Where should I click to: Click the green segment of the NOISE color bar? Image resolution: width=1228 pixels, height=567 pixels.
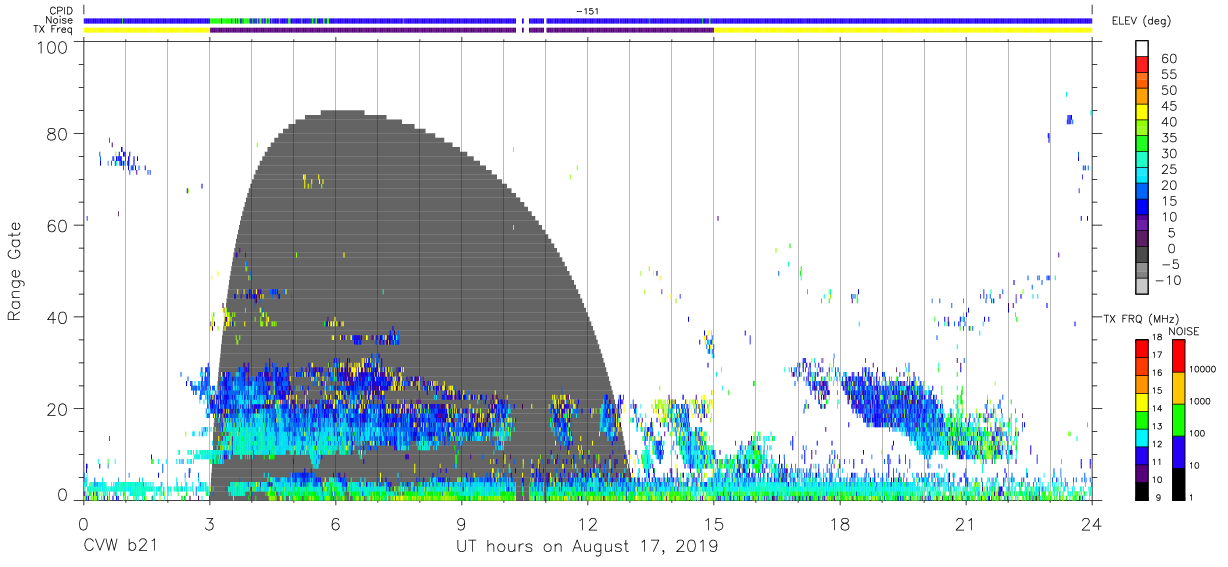1177,419
